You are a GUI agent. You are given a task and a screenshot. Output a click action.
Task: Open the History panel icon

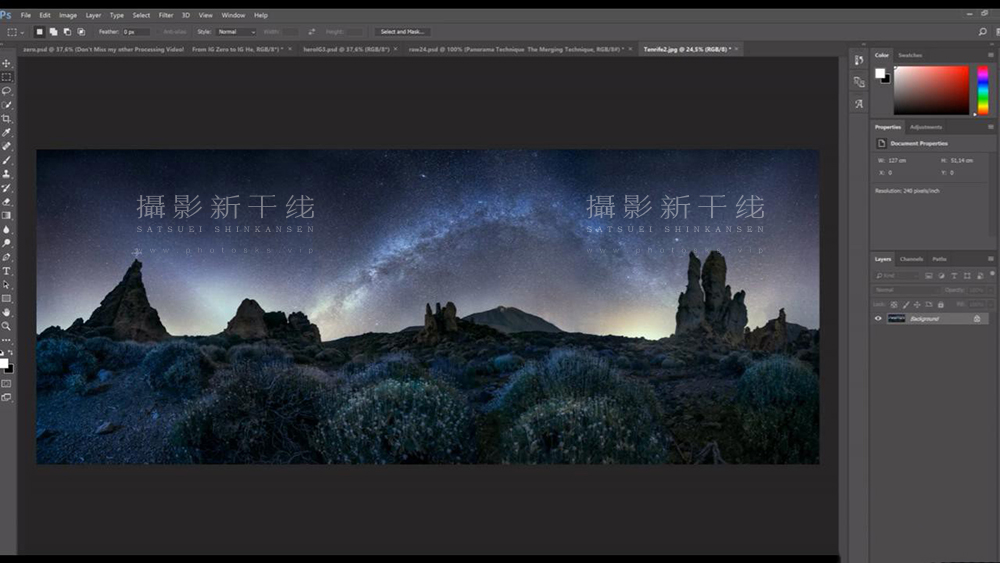[x=859, y=61]
